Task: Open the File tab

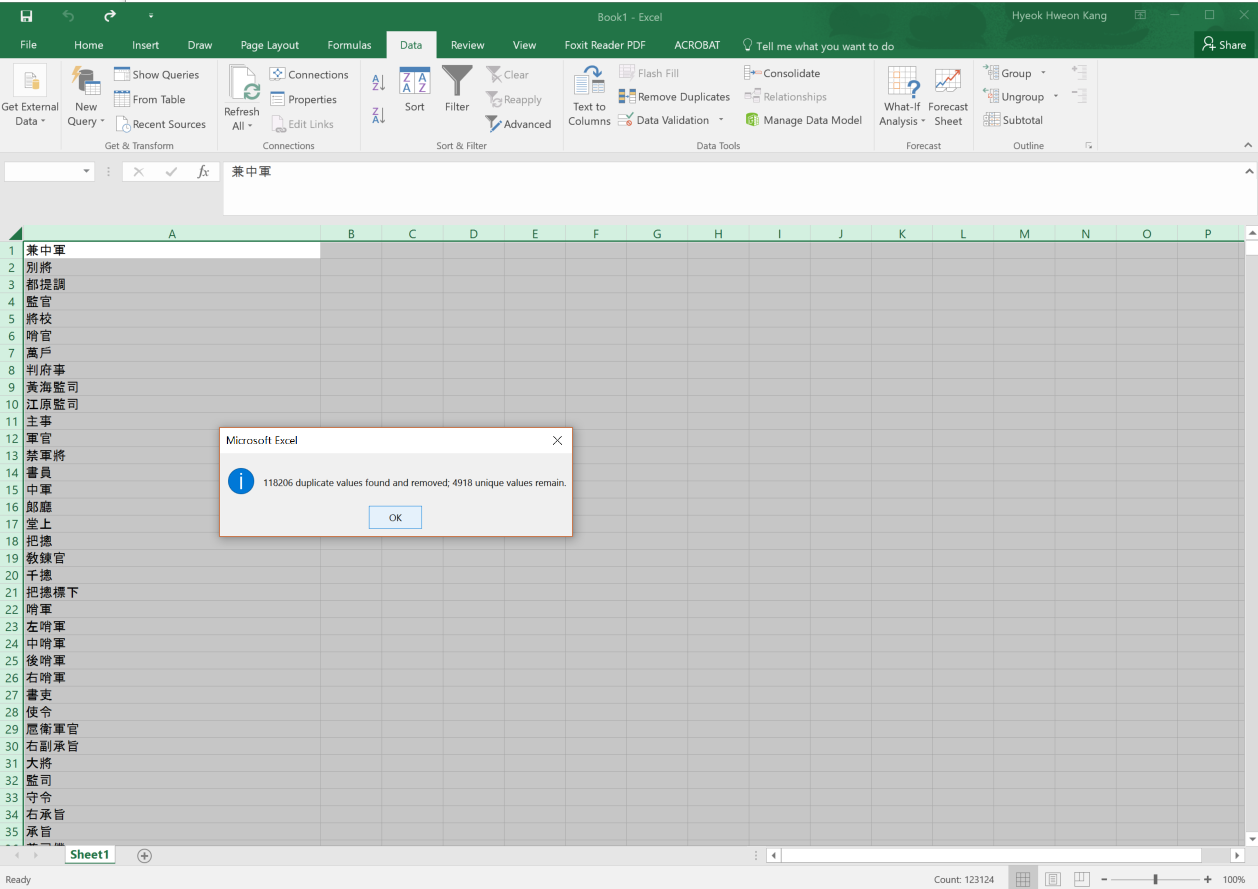Action: (x=28, y=45)
